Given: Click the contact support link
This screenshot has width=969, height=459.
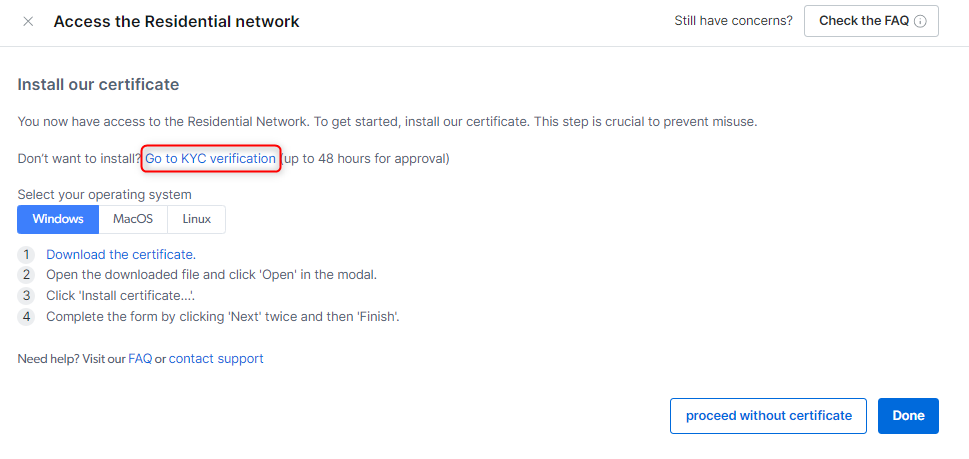Looking at the screenshot, I should click(216, 359).
